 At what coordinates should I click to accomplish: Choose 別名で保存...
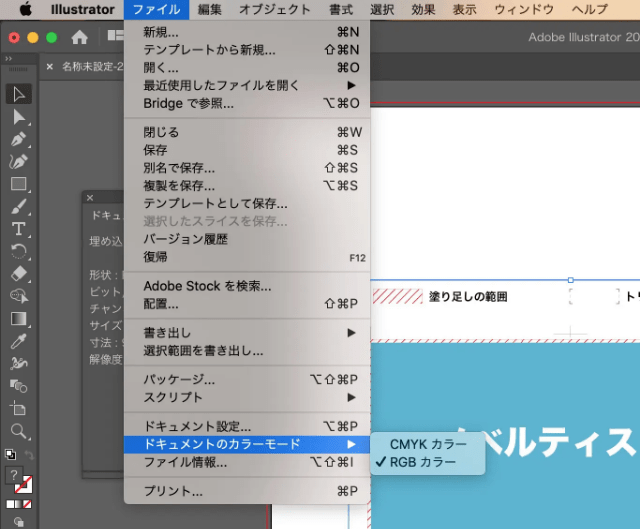[247, 168]
